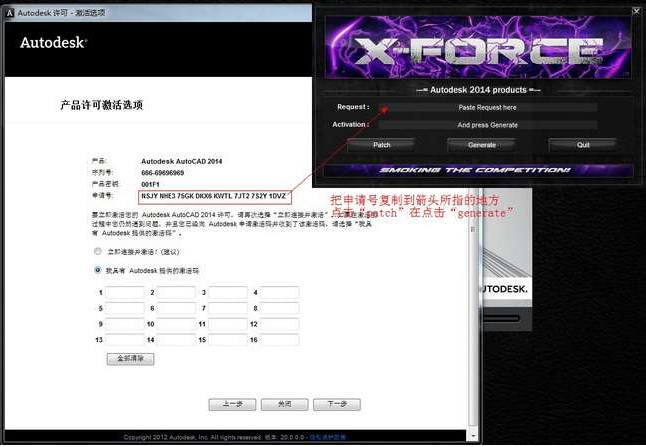This screenshot has height=447, width=646.
Task: Click activation code field 1
Action: [125, 292]
